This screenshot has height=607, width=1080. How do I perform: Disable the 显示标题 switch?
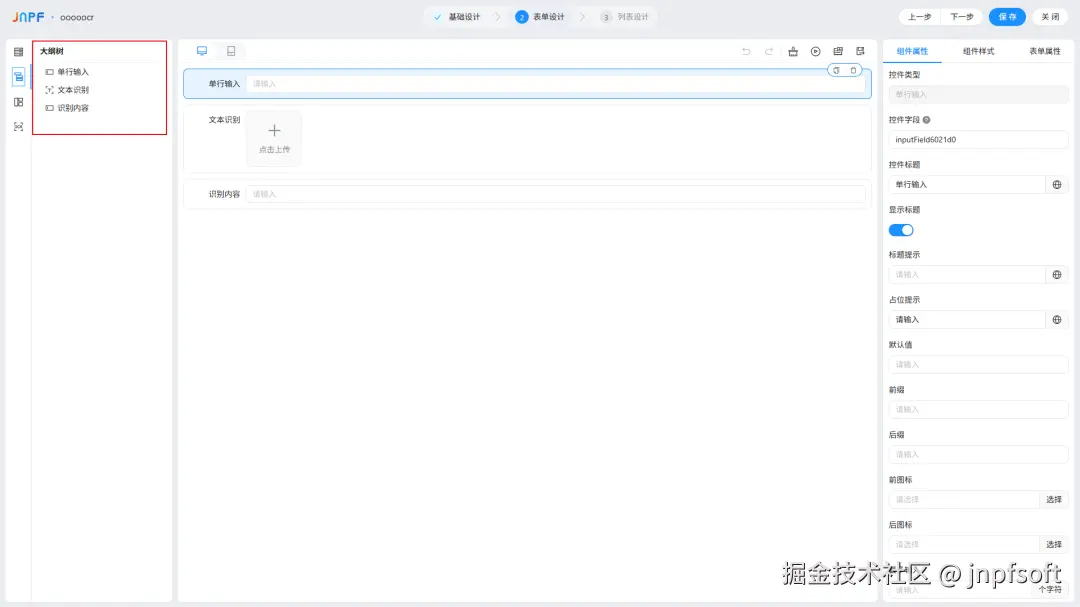tap(900, 229)
